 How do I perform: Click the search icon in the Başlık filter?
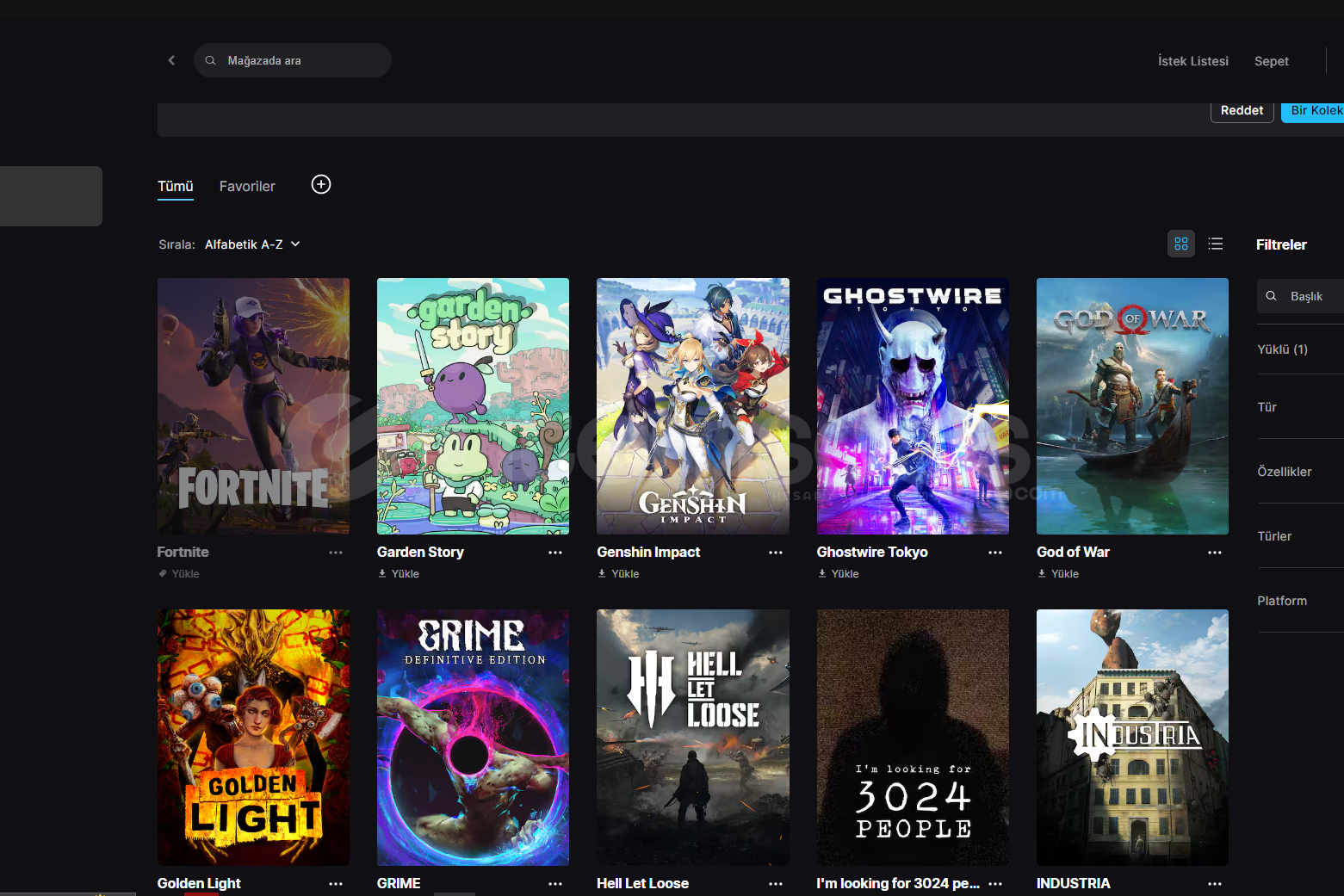click(x=1271, y=296)
